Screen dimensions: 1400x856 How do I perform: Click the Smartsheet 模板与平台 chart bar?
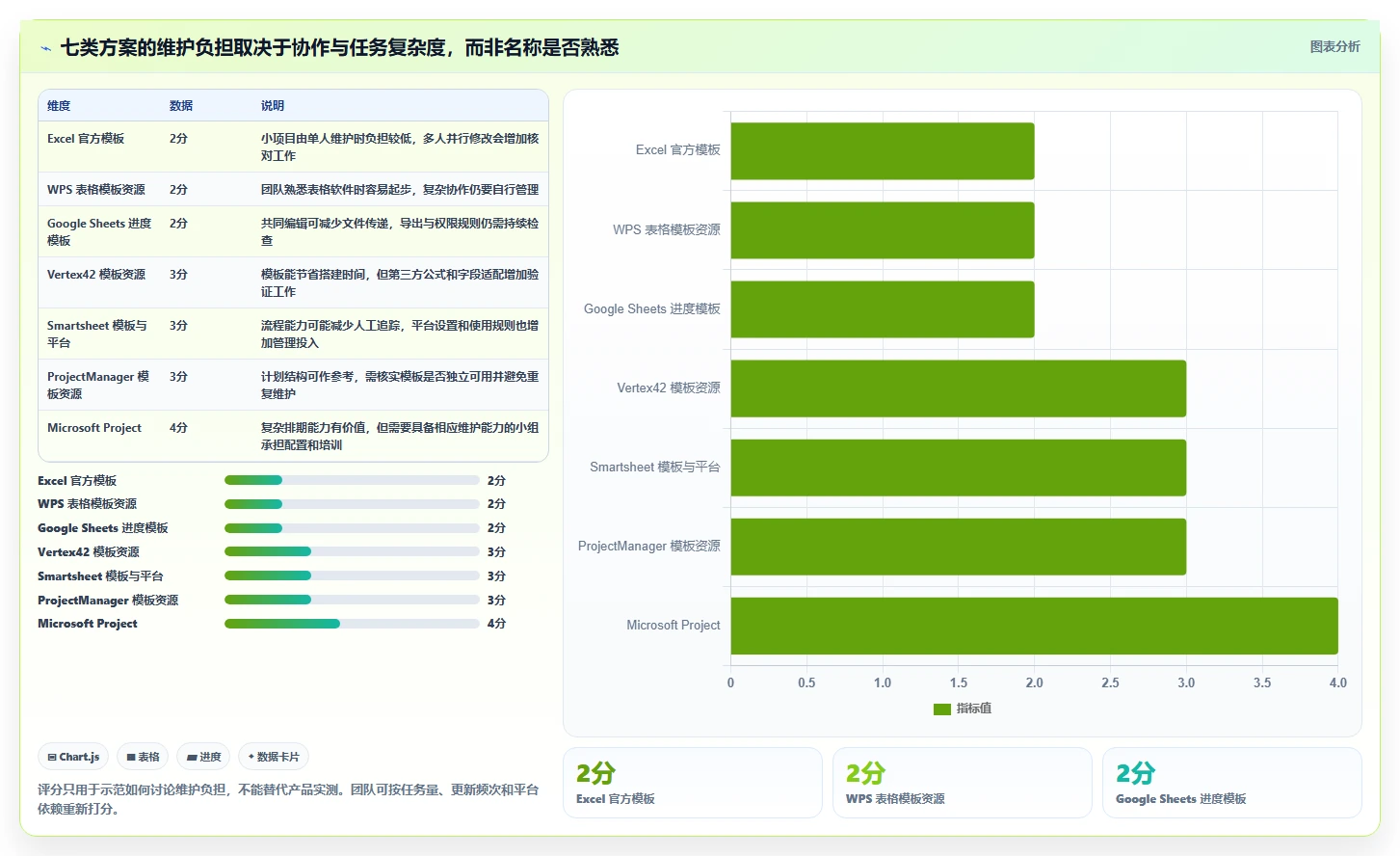click(x=959, y=468)
